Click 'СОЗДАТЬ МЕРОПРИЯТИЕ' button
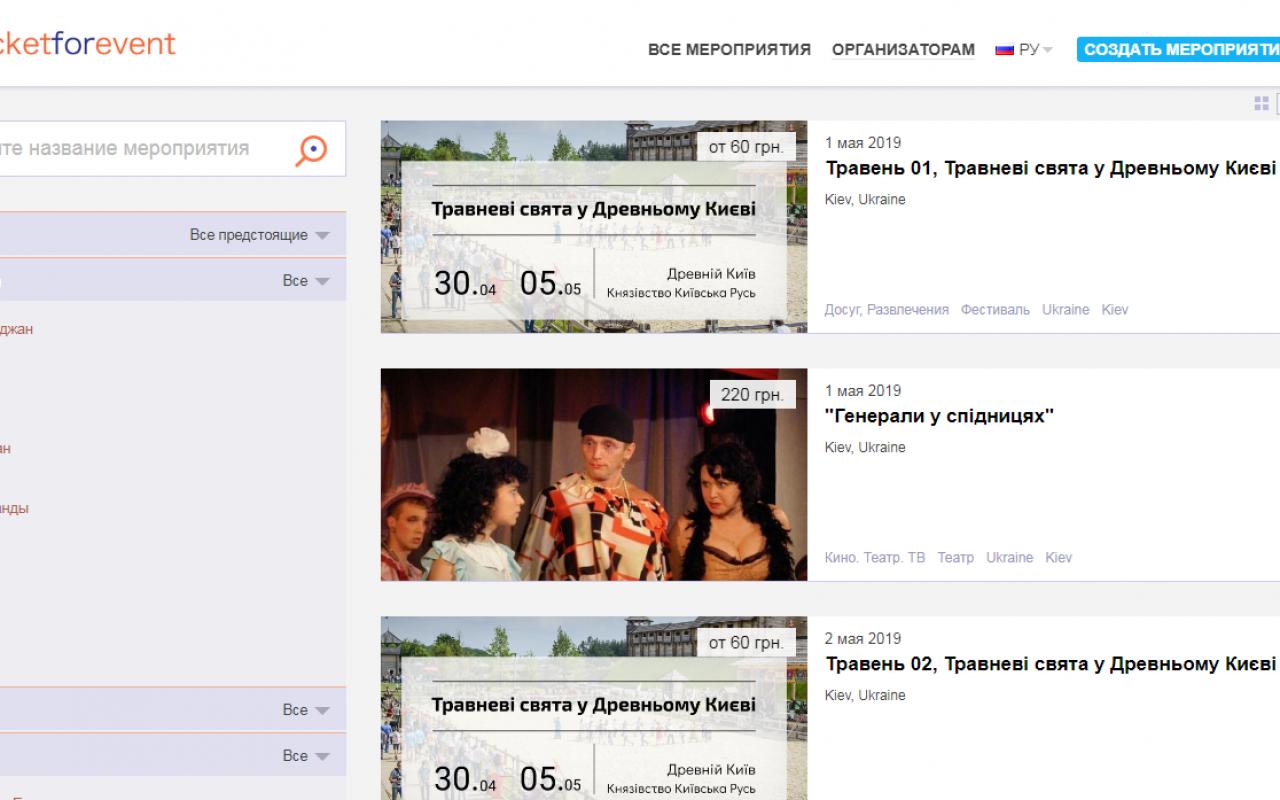Viewport: 1280px width, 800px height. (x=1178, y=50)
